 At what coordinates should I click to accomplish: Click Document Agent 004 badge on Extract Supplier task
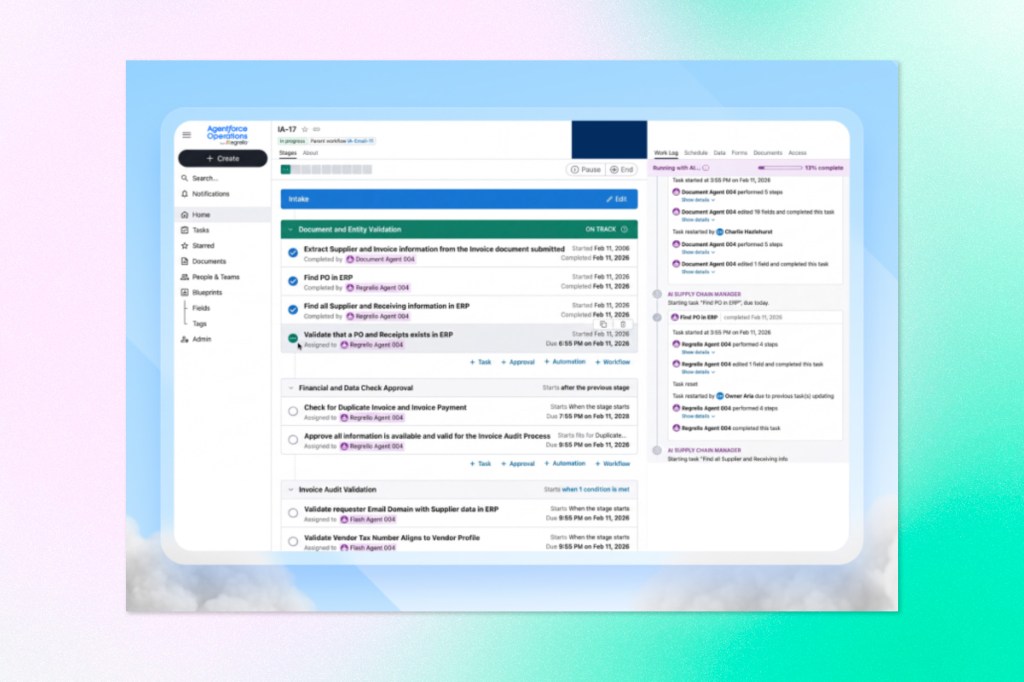(x=381, y=259)
